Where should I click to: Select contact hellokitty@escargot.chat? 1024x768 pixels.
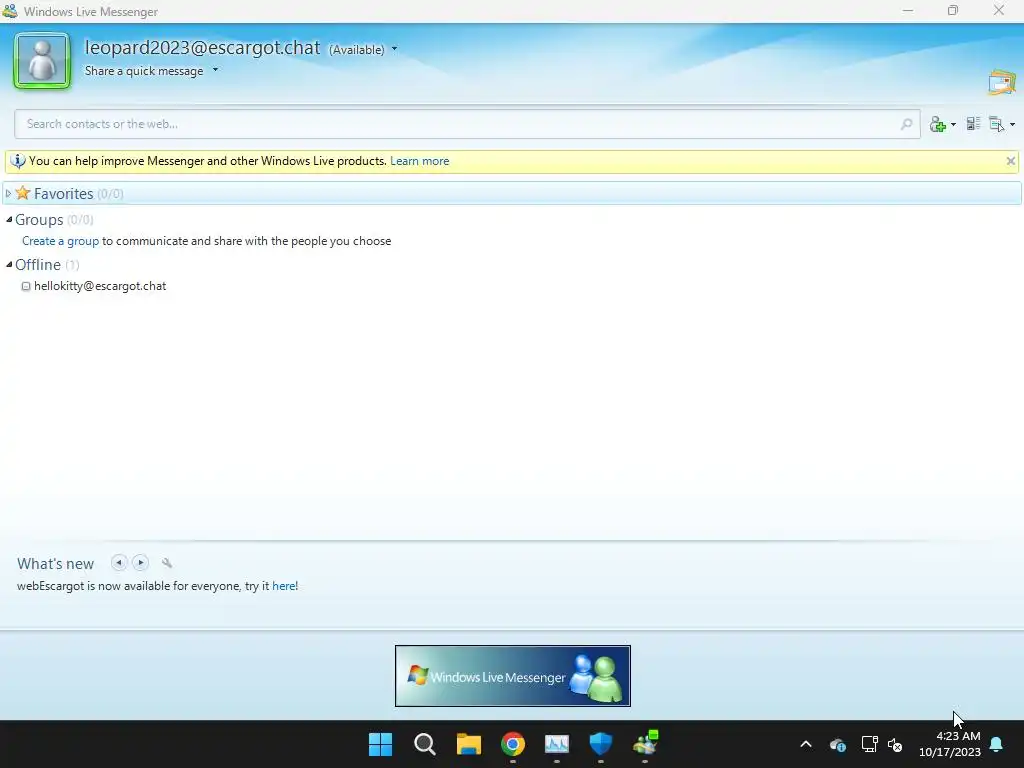click(100, 286)
